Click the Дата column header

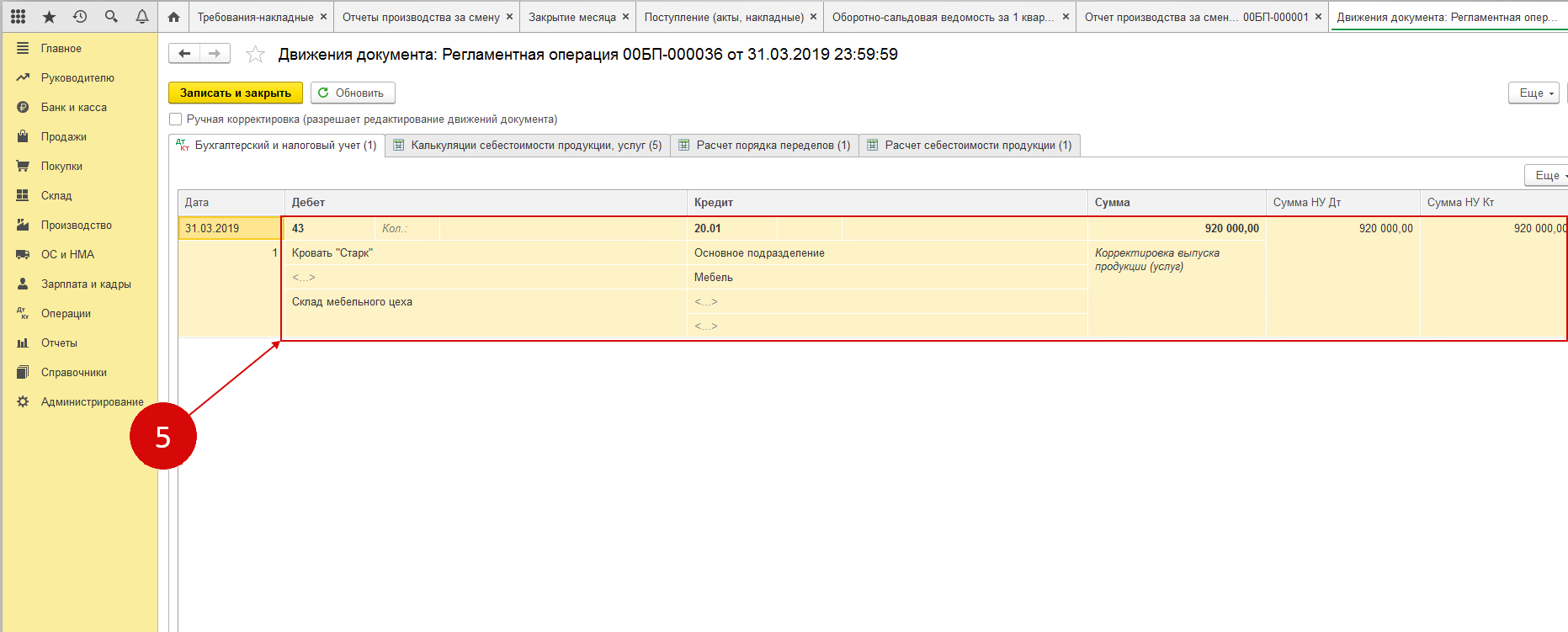pyautogui.click(x=231, y=203)
